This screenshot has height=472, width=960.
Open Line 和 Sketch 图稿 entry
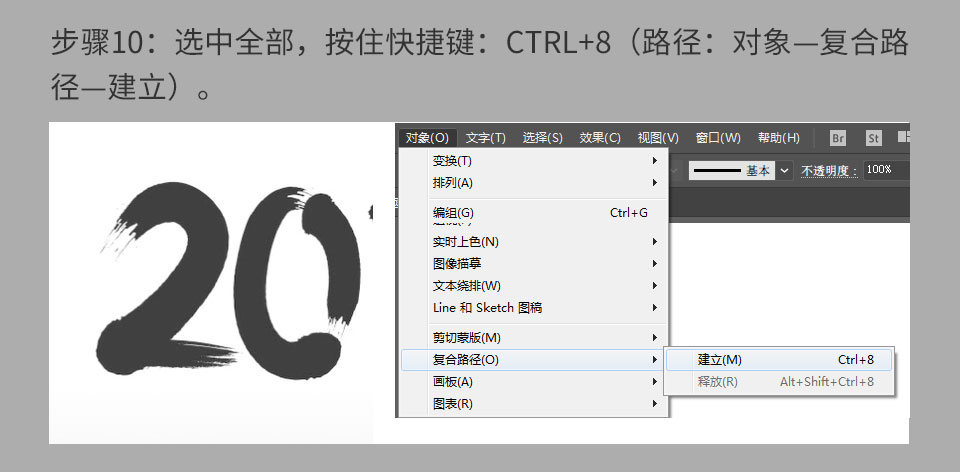[533, 308]
